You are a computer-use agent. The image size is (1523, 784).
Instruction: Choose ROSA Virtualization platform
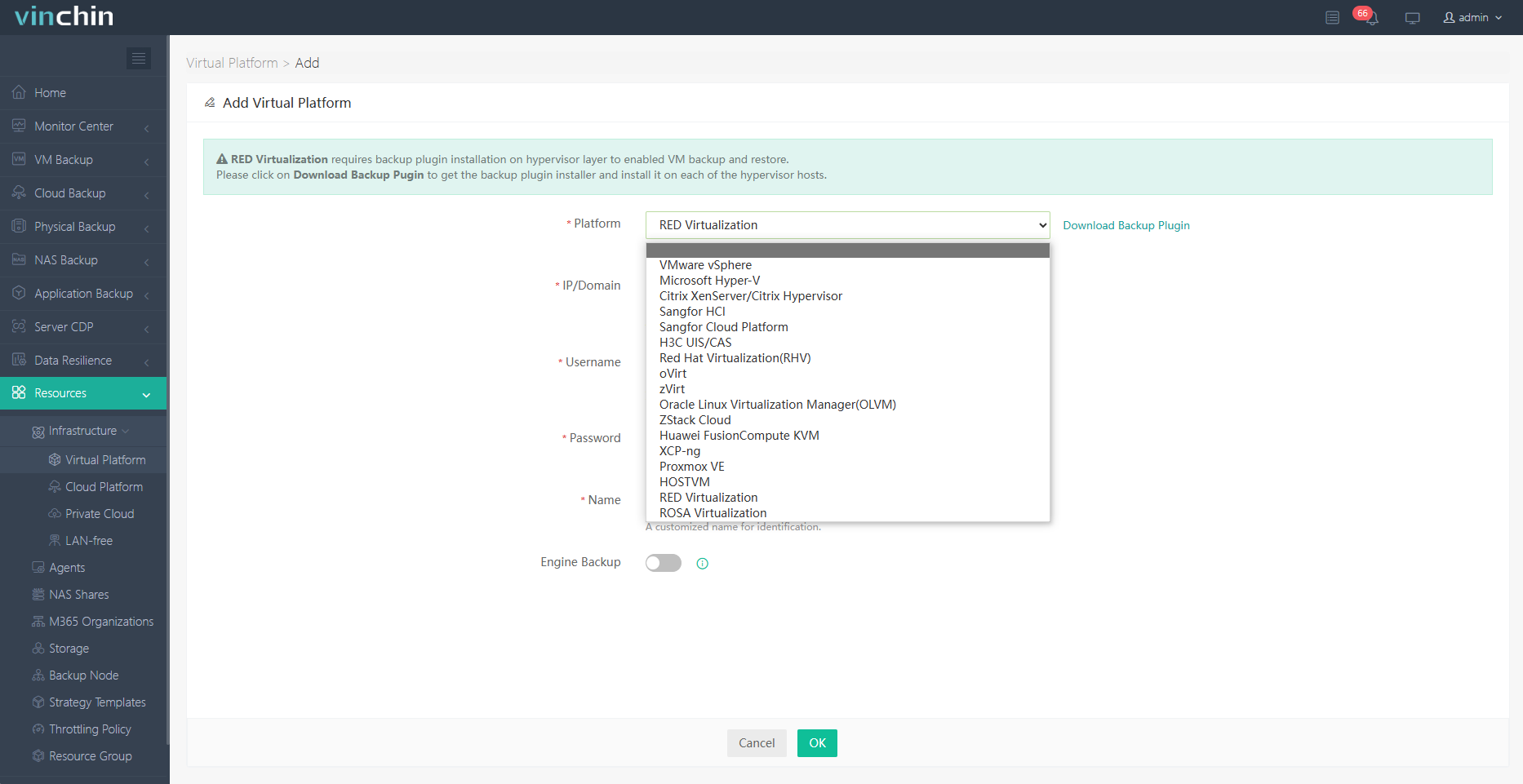847,513
